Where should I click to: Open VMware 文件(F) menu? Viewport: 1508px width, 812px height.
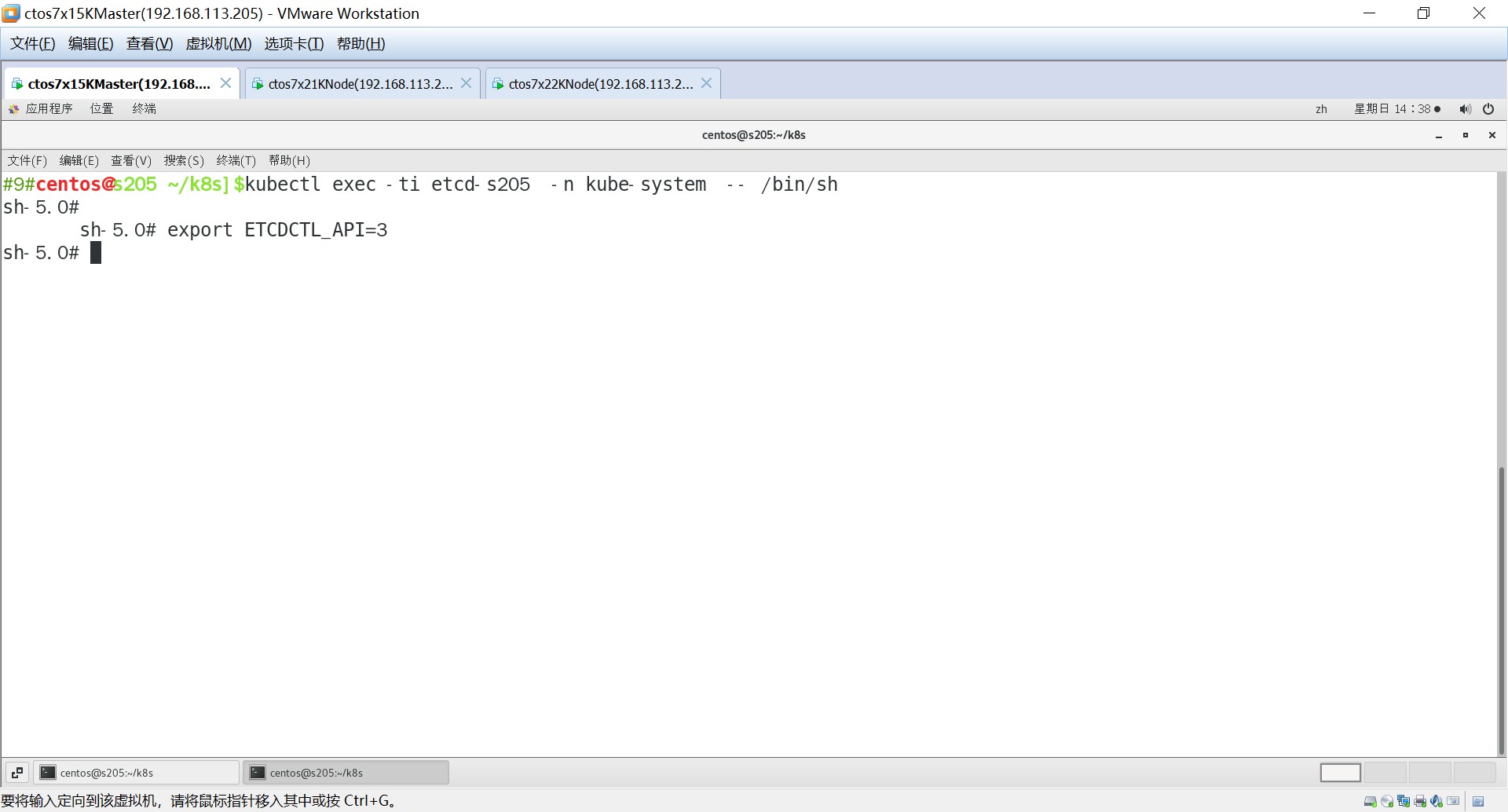click(32, 44)
